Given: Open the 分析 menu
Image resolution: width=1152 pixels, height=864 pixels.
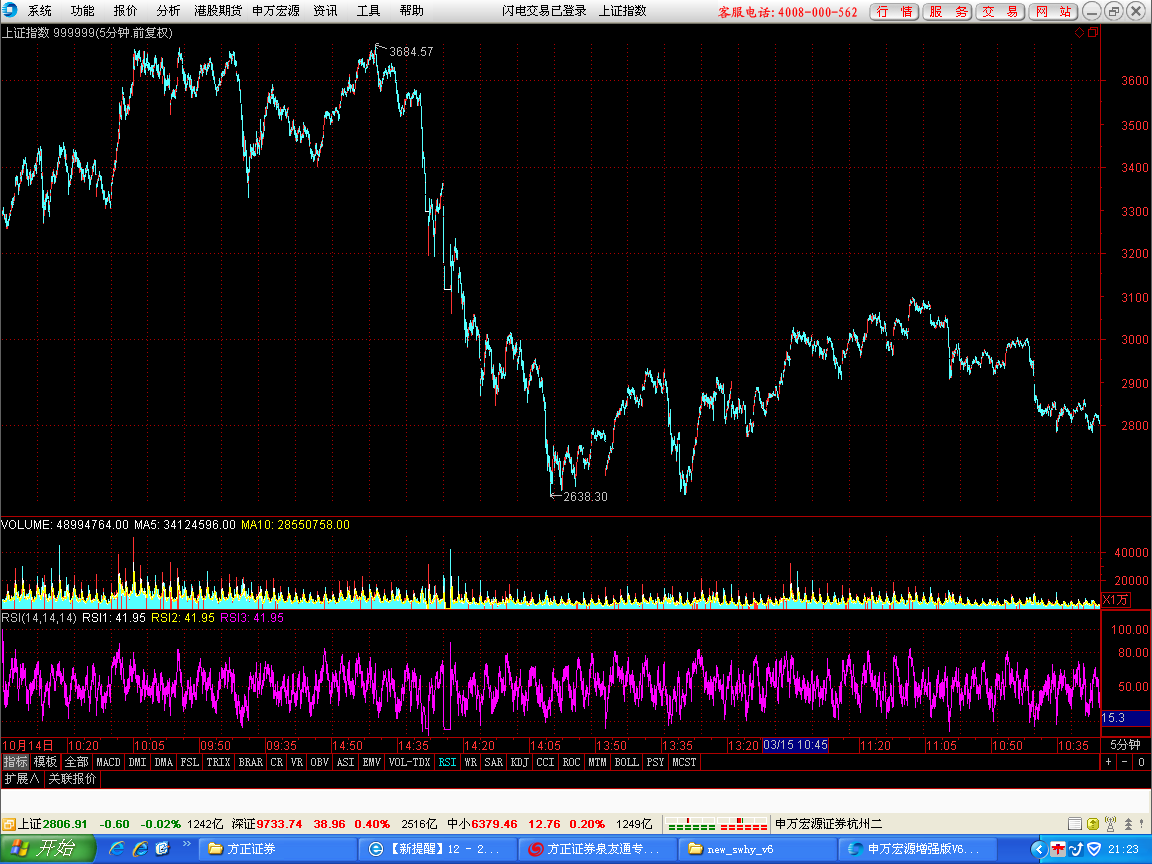Looking at the screenshot, I should [168, 11].
